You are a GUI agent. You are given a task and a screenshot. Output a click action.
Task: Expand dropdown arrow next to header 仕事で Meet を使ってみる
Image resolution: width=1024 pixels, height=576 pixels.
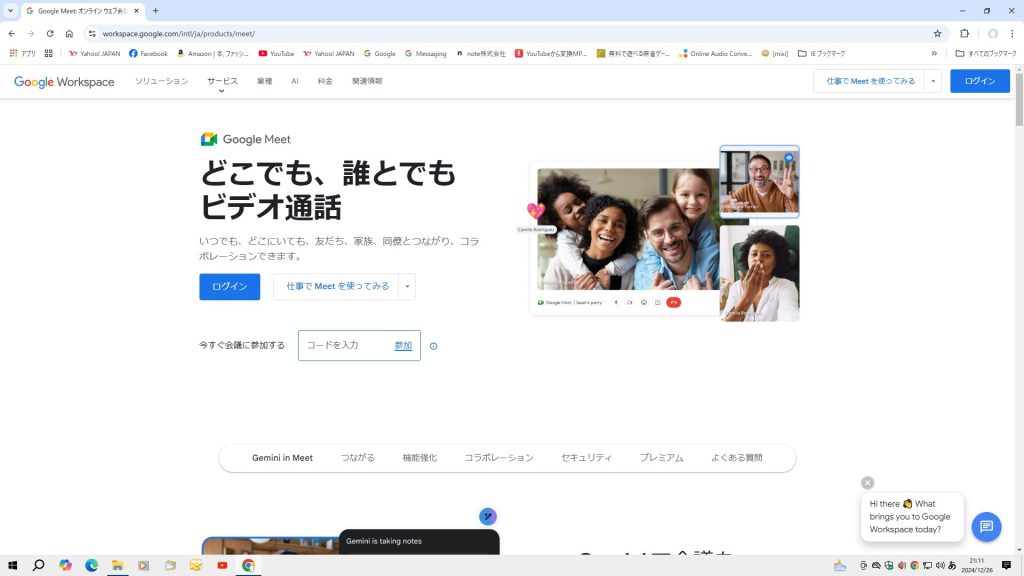point(933,82)
